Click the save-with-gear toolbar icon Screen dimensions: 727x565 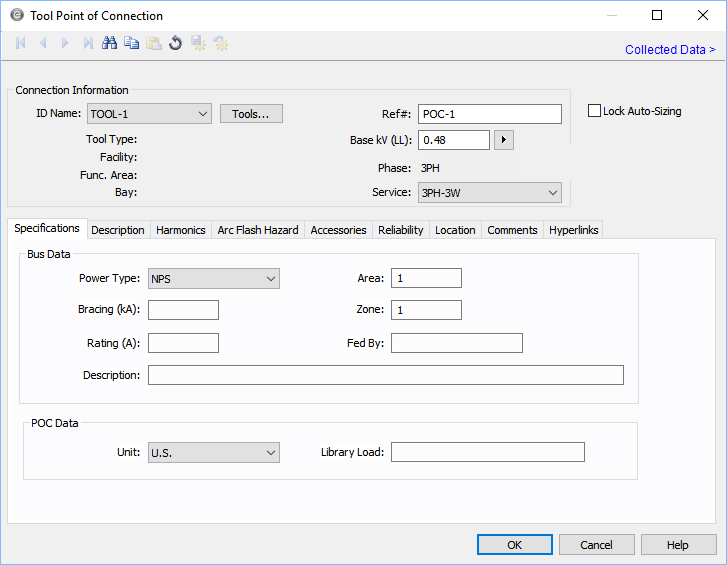point(198,43)
